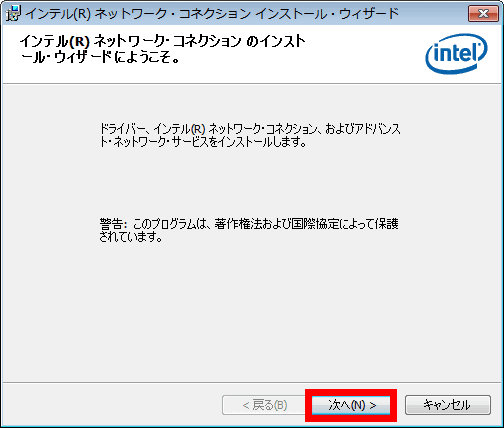
Task: Click the description line starting with ドライバー
Action: [250, 129]
